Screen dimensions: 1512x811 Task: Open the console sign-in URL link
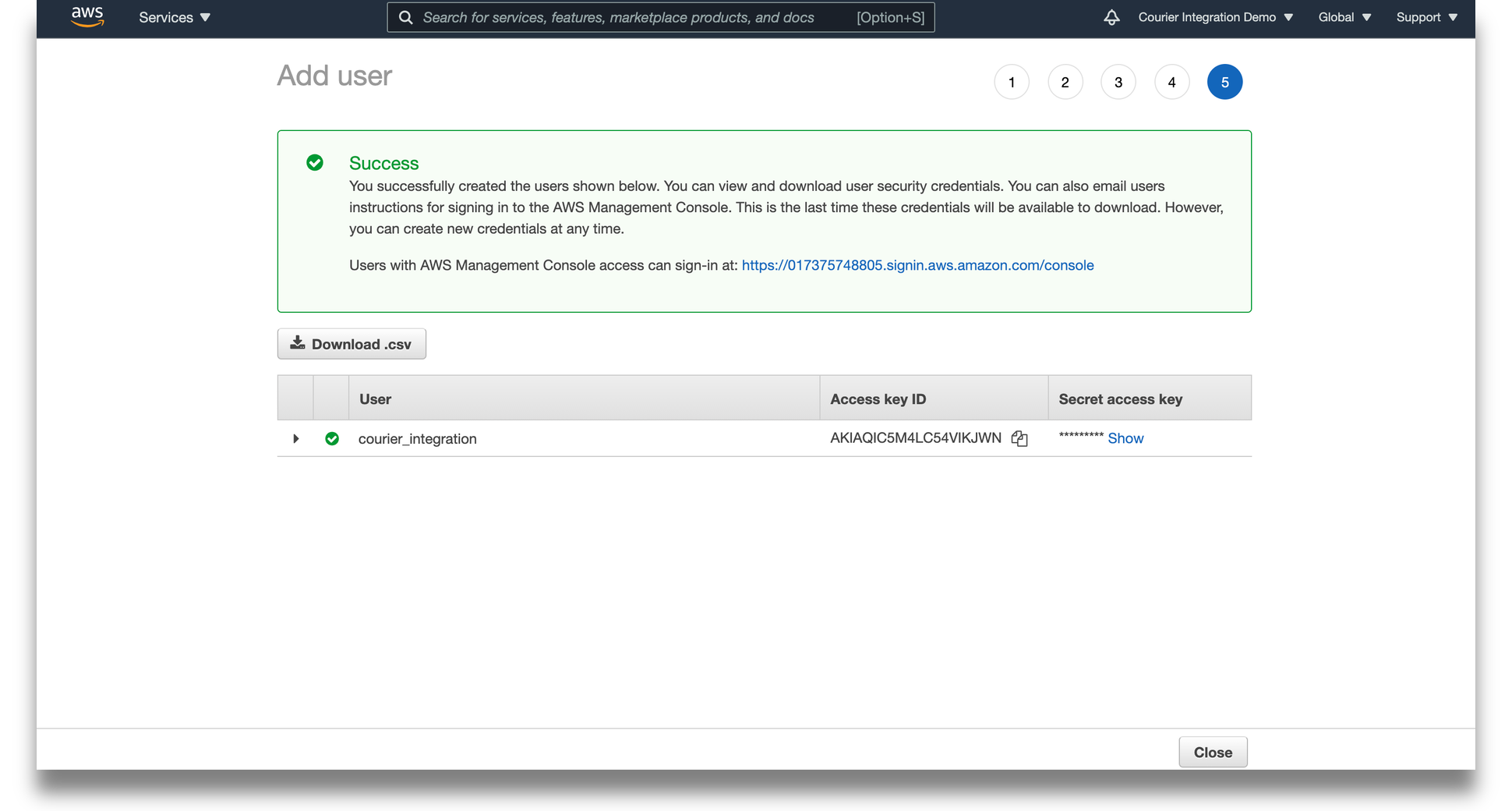[x=917, y=265]
